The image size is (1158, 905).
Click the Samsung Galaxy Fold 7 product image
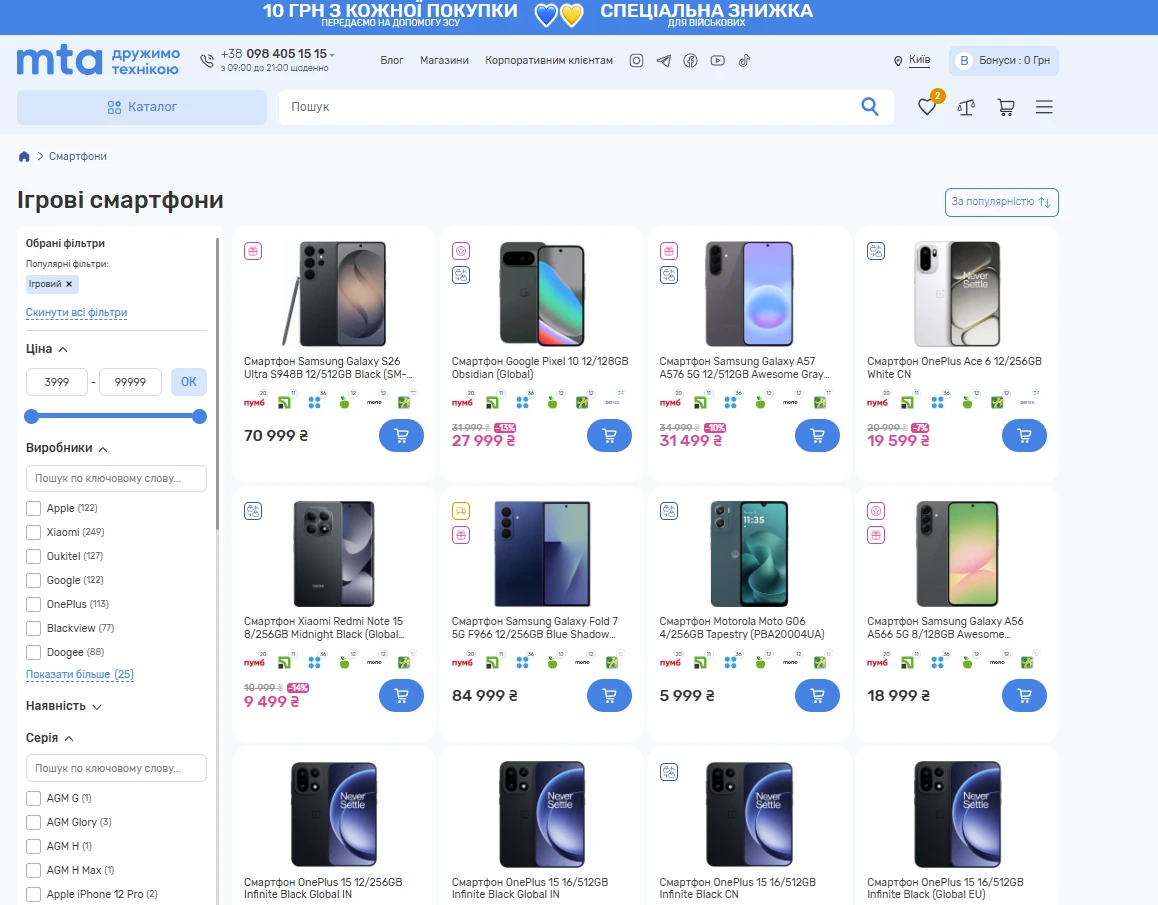542,554
